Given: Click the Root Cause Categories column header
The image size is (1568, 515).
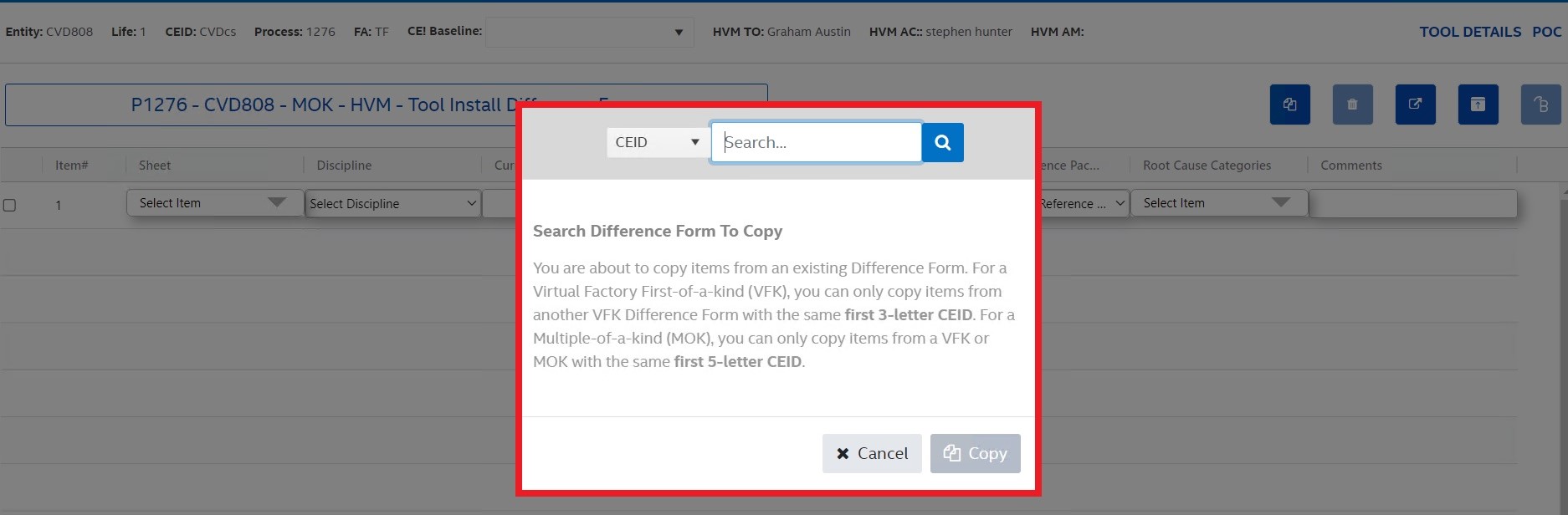Looking at the screenshot, I should (1207, 166).
